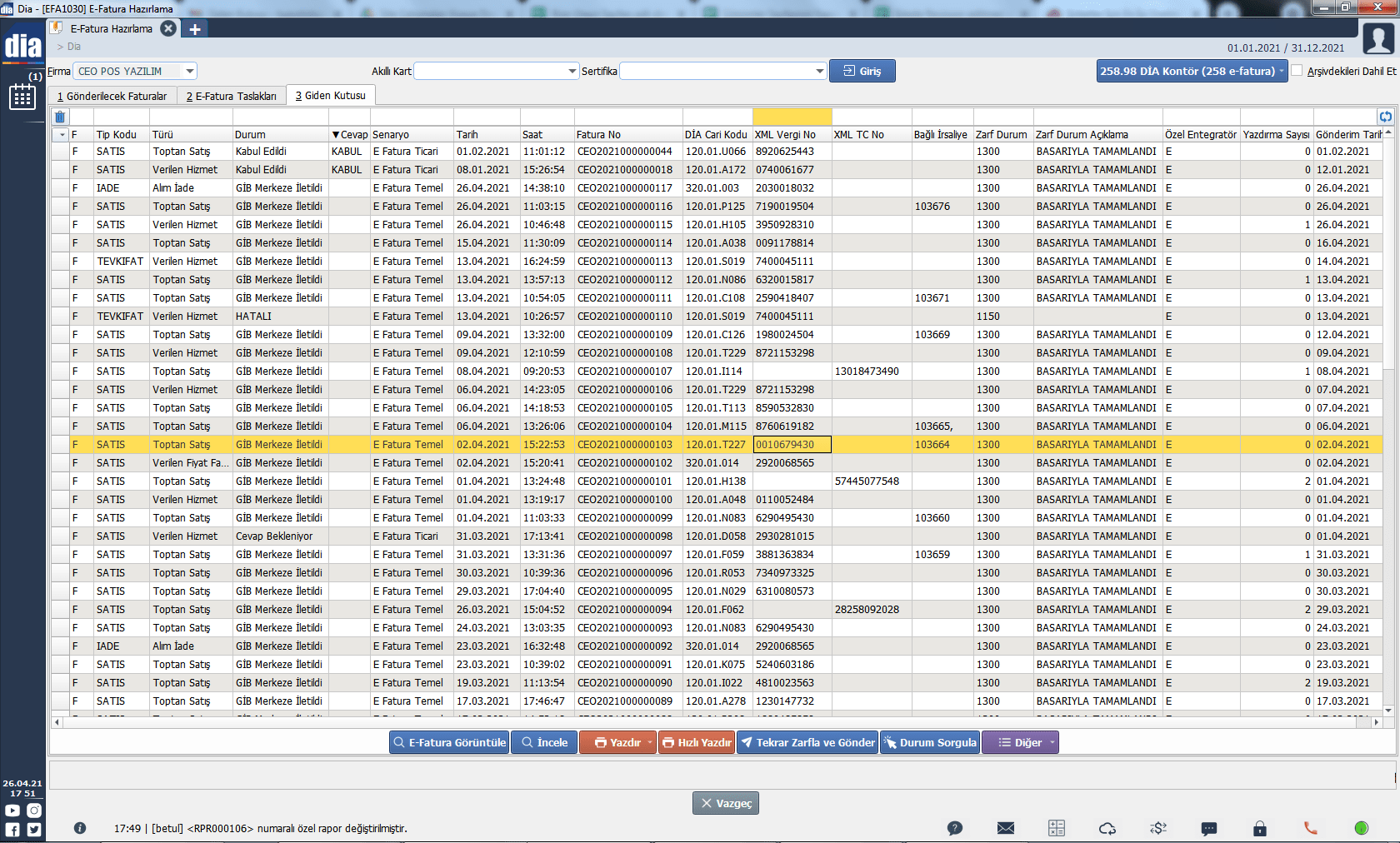Open the grid column selector dropdown arrow
The image size is (1400, 843).
62,134
